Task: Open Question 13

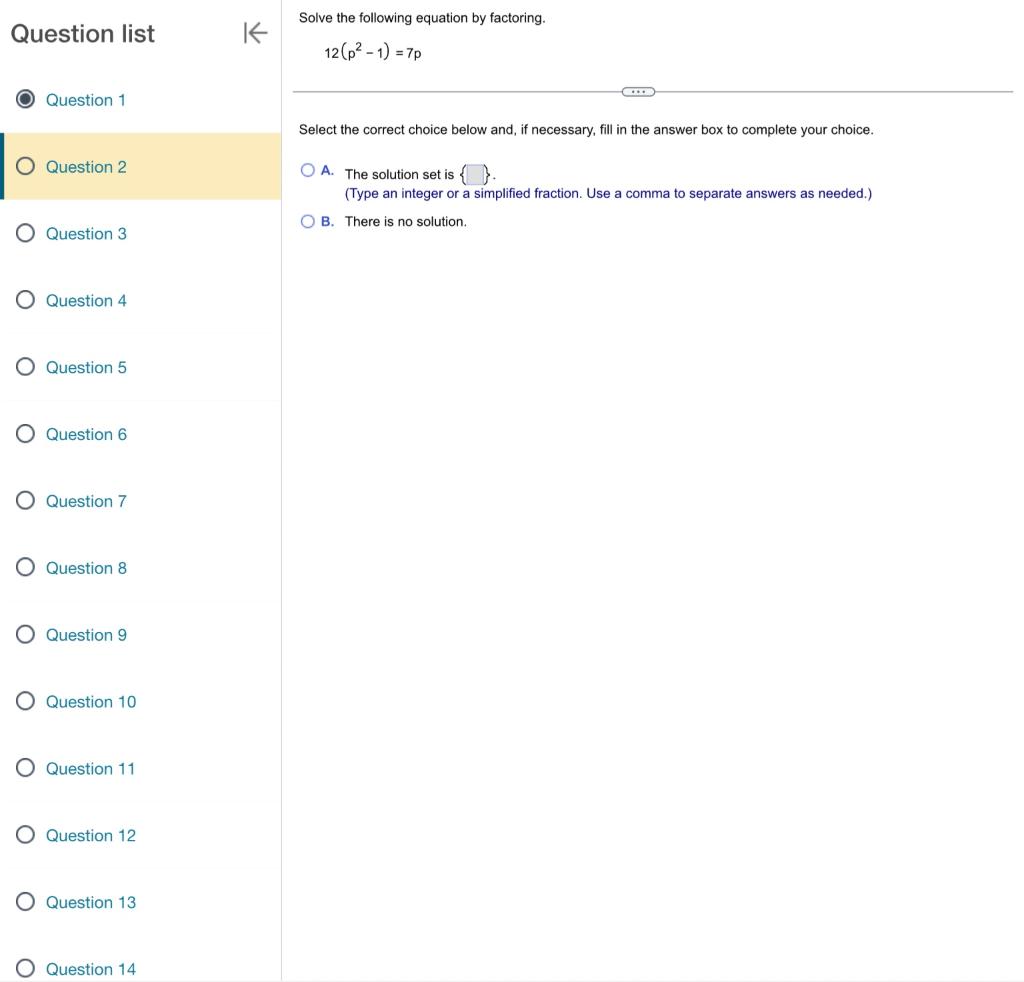Action: 91,901
